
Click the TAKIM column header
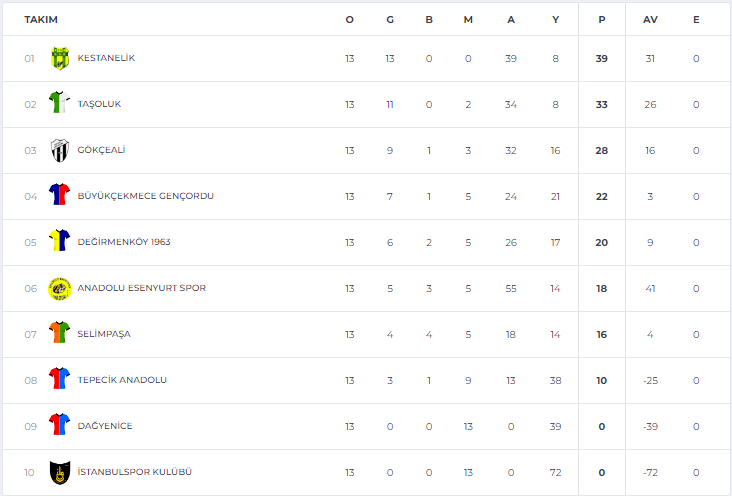[41, 20]
